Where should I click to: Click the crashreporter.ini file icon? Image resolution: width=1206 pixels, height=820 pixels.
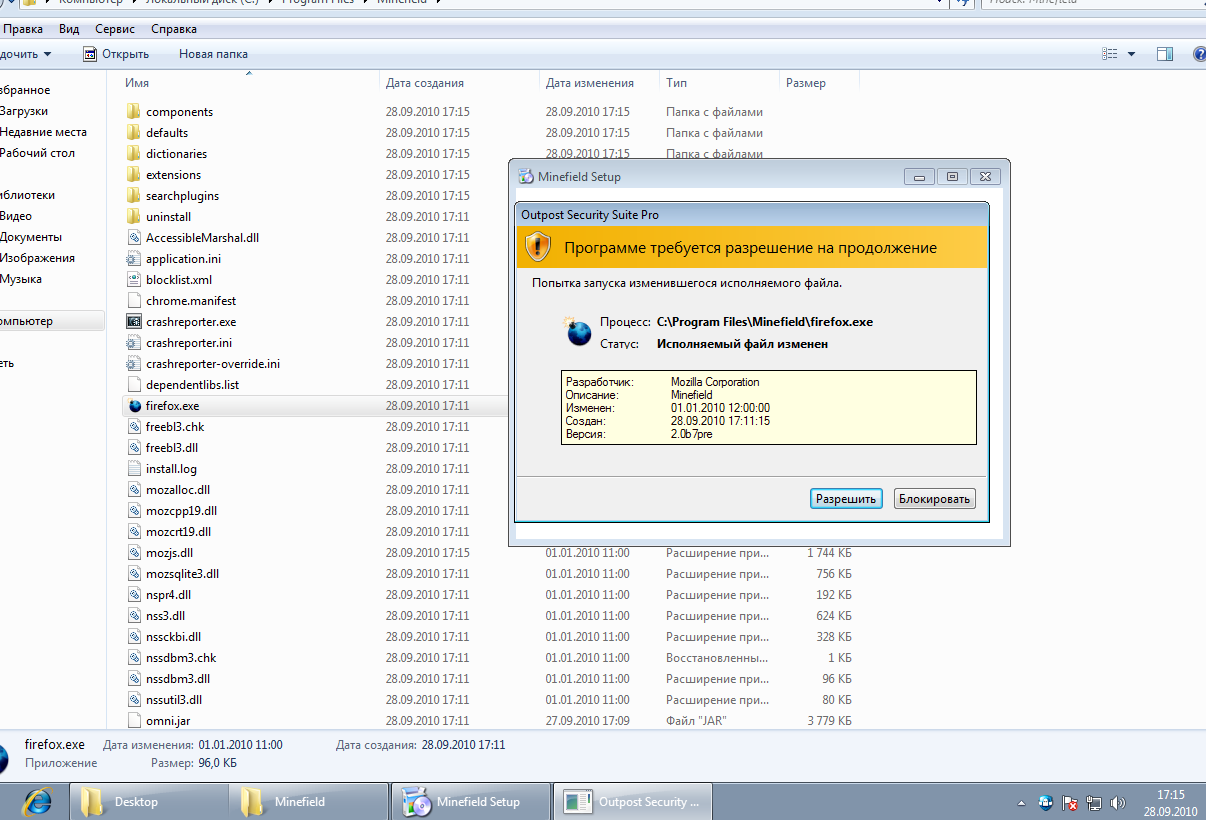(x=134, y=343)
